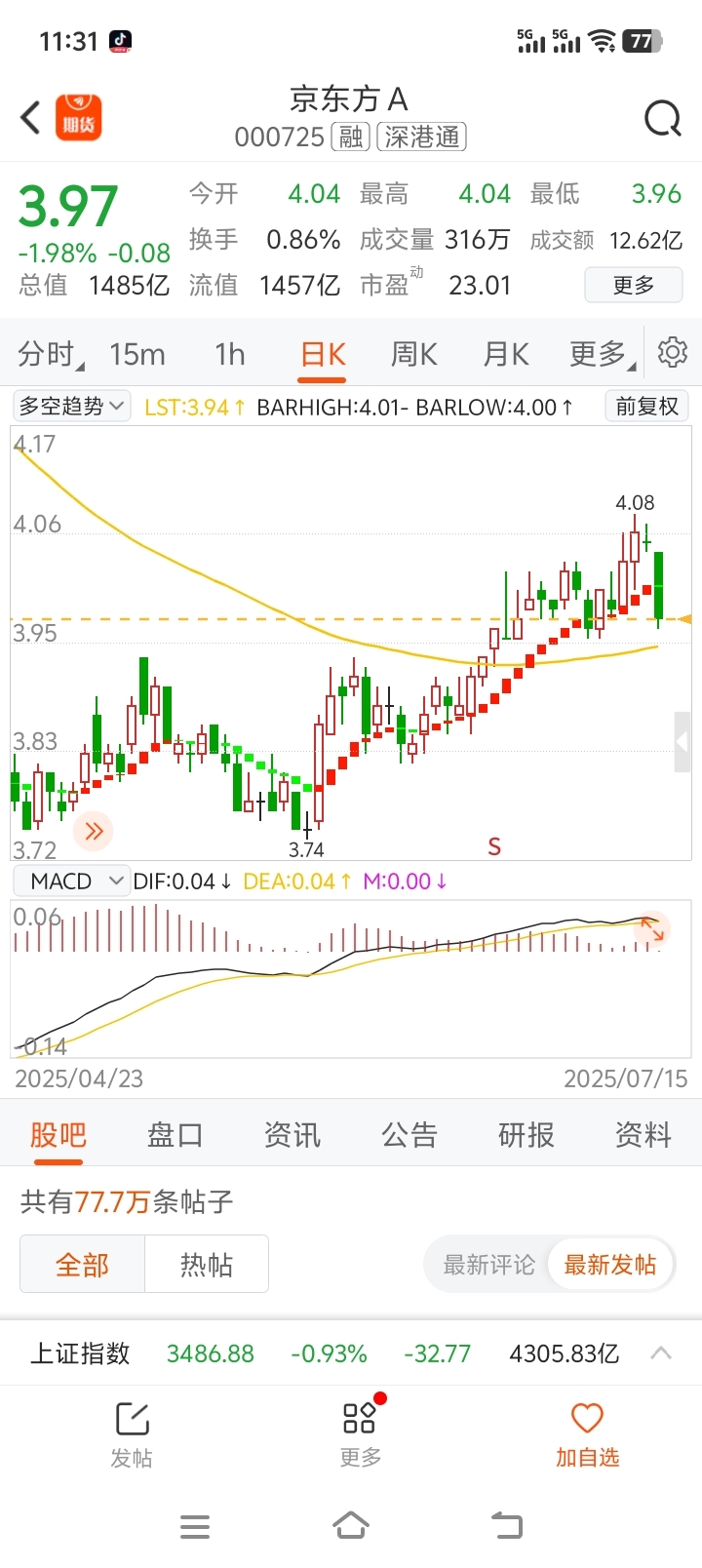702x1568 pixels.
Task: Tap the DEA:0.04 MACD value
Action: pos(296,882)
